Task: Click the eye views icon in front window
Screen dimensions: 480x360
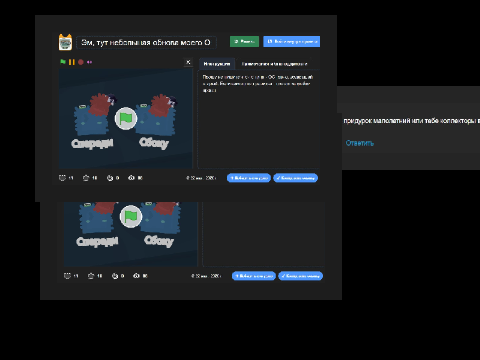Action: (131, 178)
